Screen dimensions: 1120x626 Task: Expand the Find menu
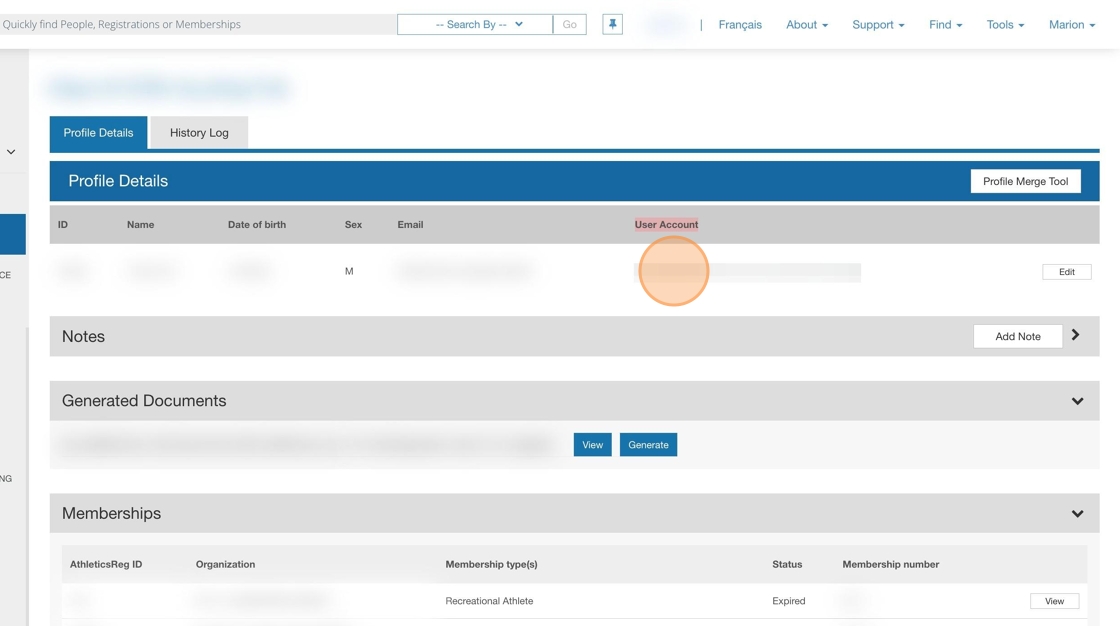(x=945, y=24)
